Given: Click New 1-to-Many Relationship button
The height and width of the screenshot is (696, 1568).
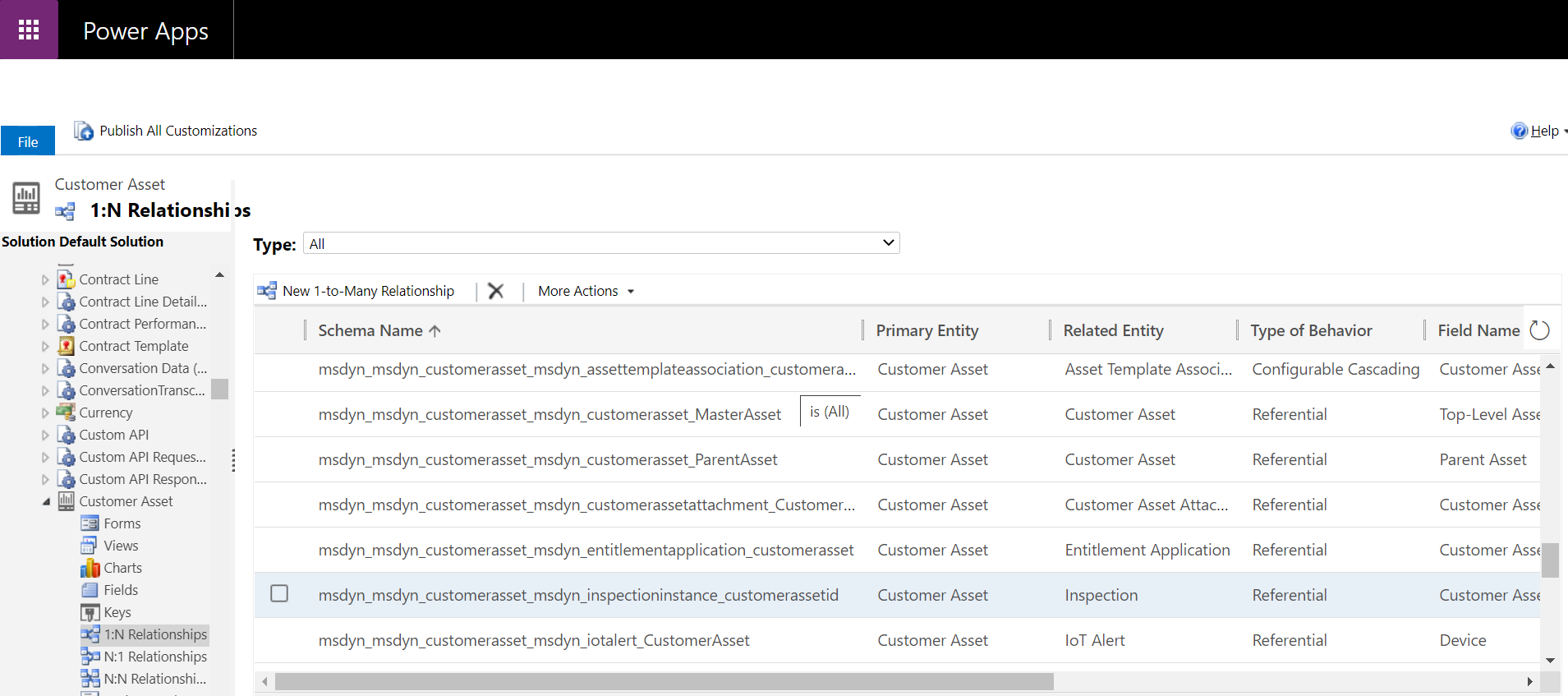Looking at the screenshot, I should 356,291.
